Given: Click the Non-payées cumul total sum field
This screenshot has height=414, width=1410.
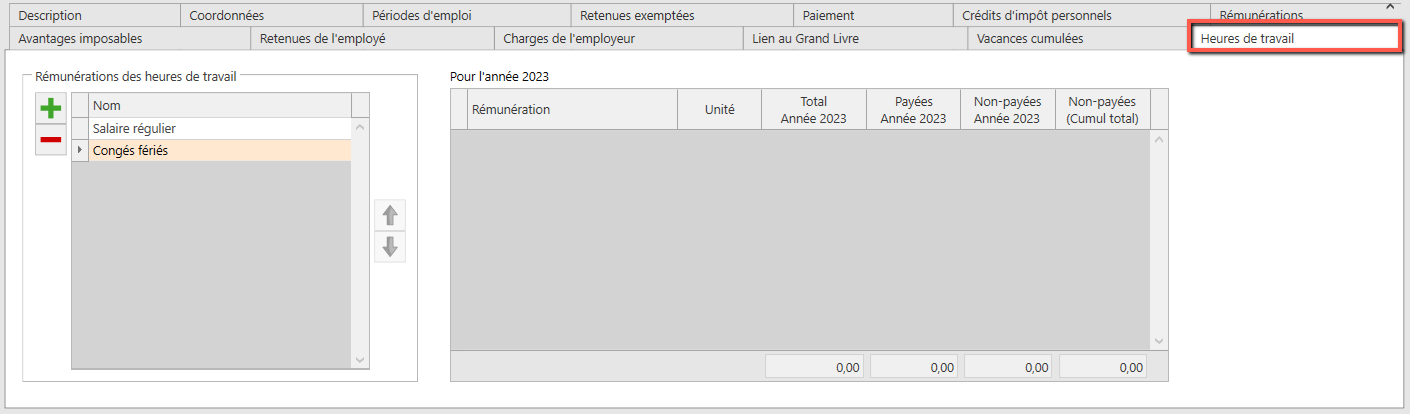Looking at the screenshot, I should [x=1103, y=367].
